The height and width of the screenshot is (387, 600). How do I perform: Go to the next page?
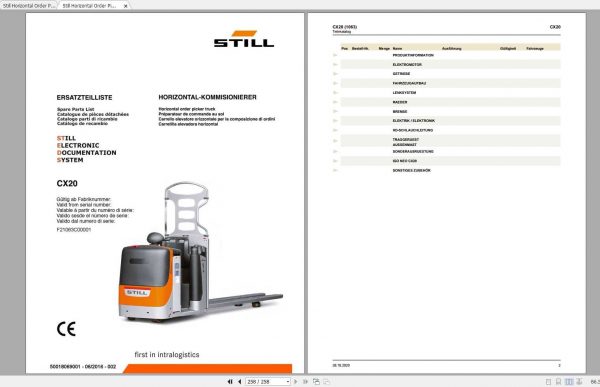click(x=295, y=382)
